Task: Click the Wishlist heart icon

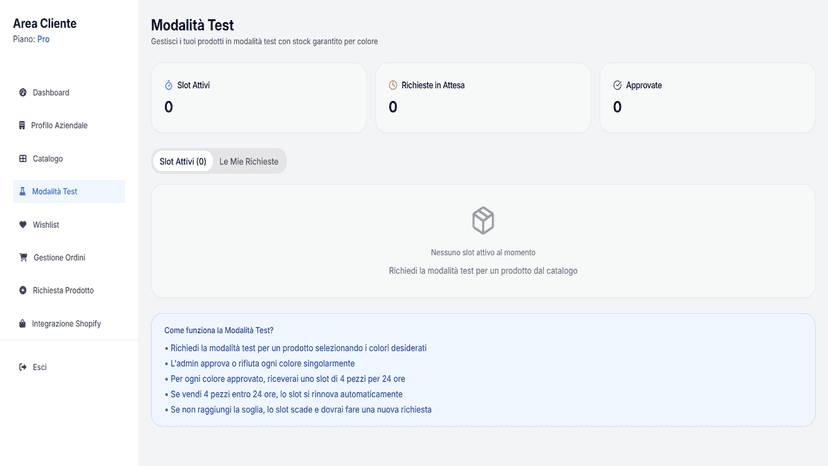Action: point(23,225)
